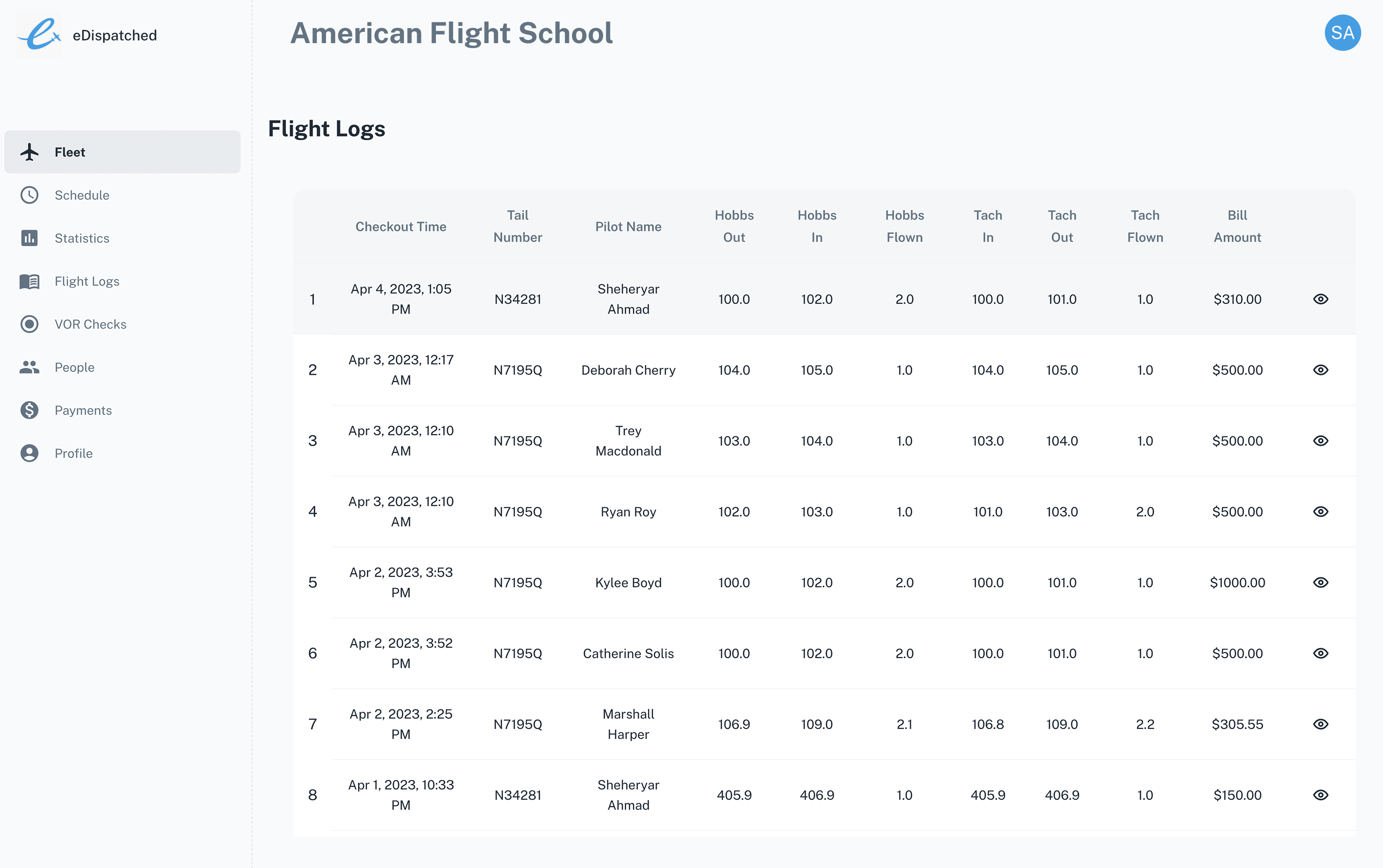Select the row for Catherine Solis
The image size is (1383, 868).
[825, 654]
